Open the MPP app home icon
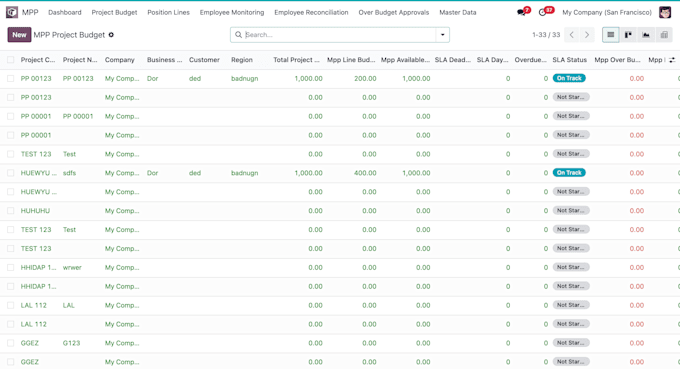The width and height of the screenshot is (680, 369). click(x=12, y=12)
